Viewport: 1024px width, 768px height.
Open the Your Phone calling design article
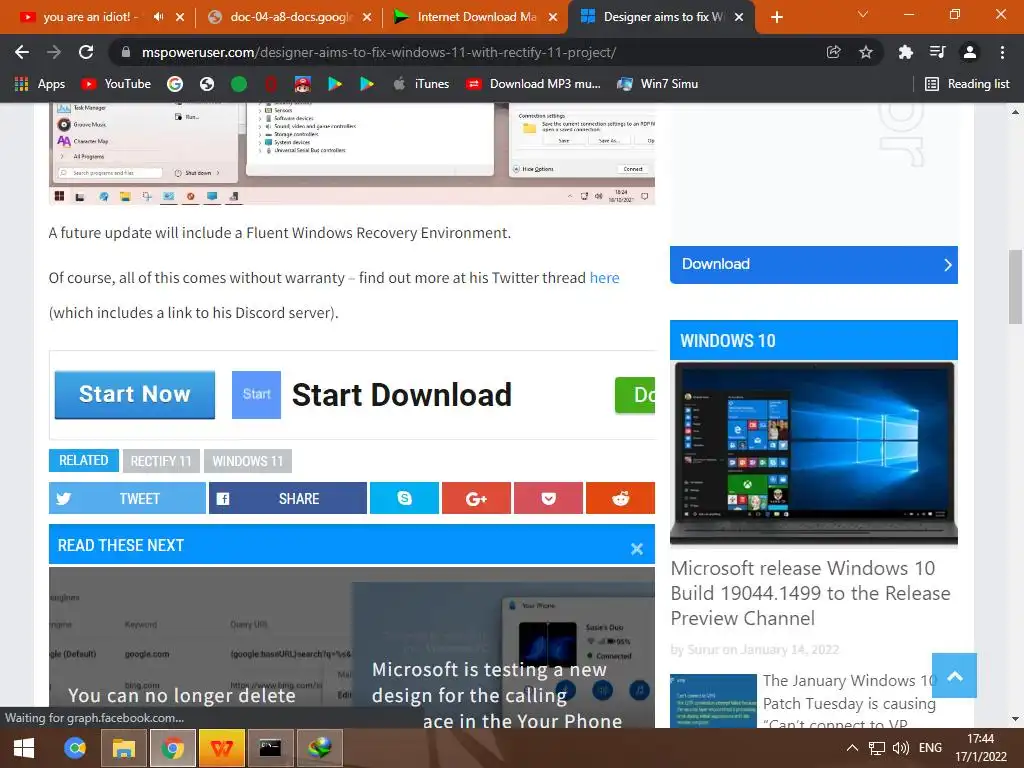click(497, 696)
